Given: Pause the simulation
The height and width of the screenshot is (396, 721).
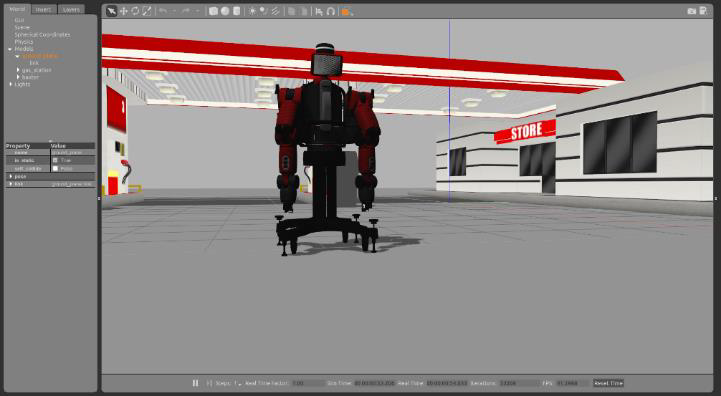Looking at the screenshot, I should [195, 383].
